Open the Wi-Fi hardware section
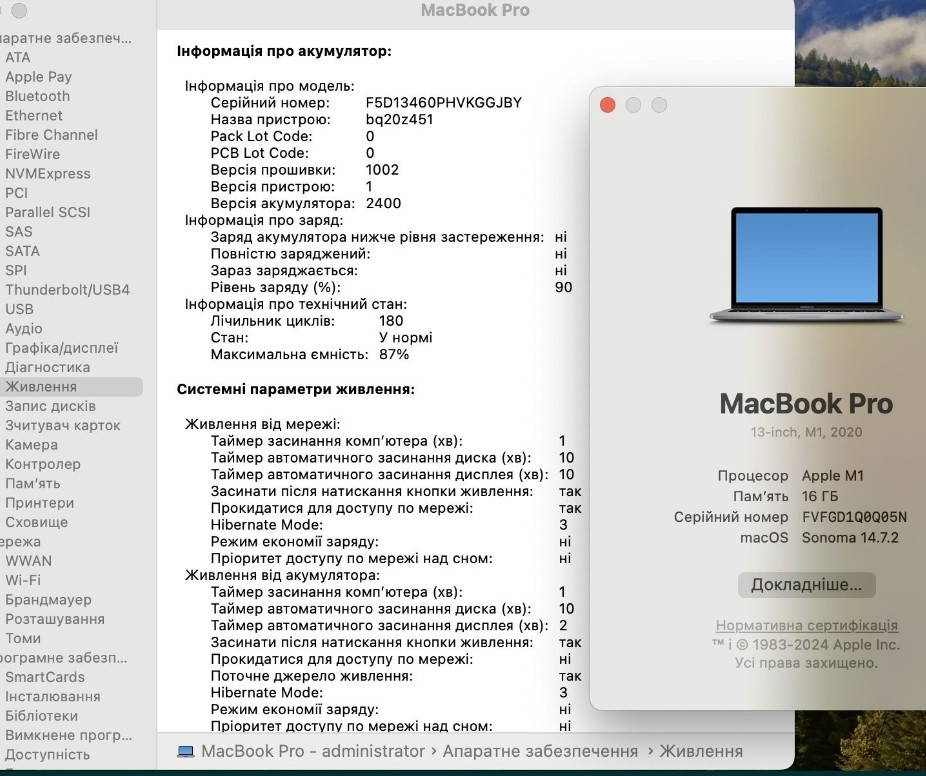The width and height of the screenshot is (926, 776). pyautogui.click(x=27, y=580)
